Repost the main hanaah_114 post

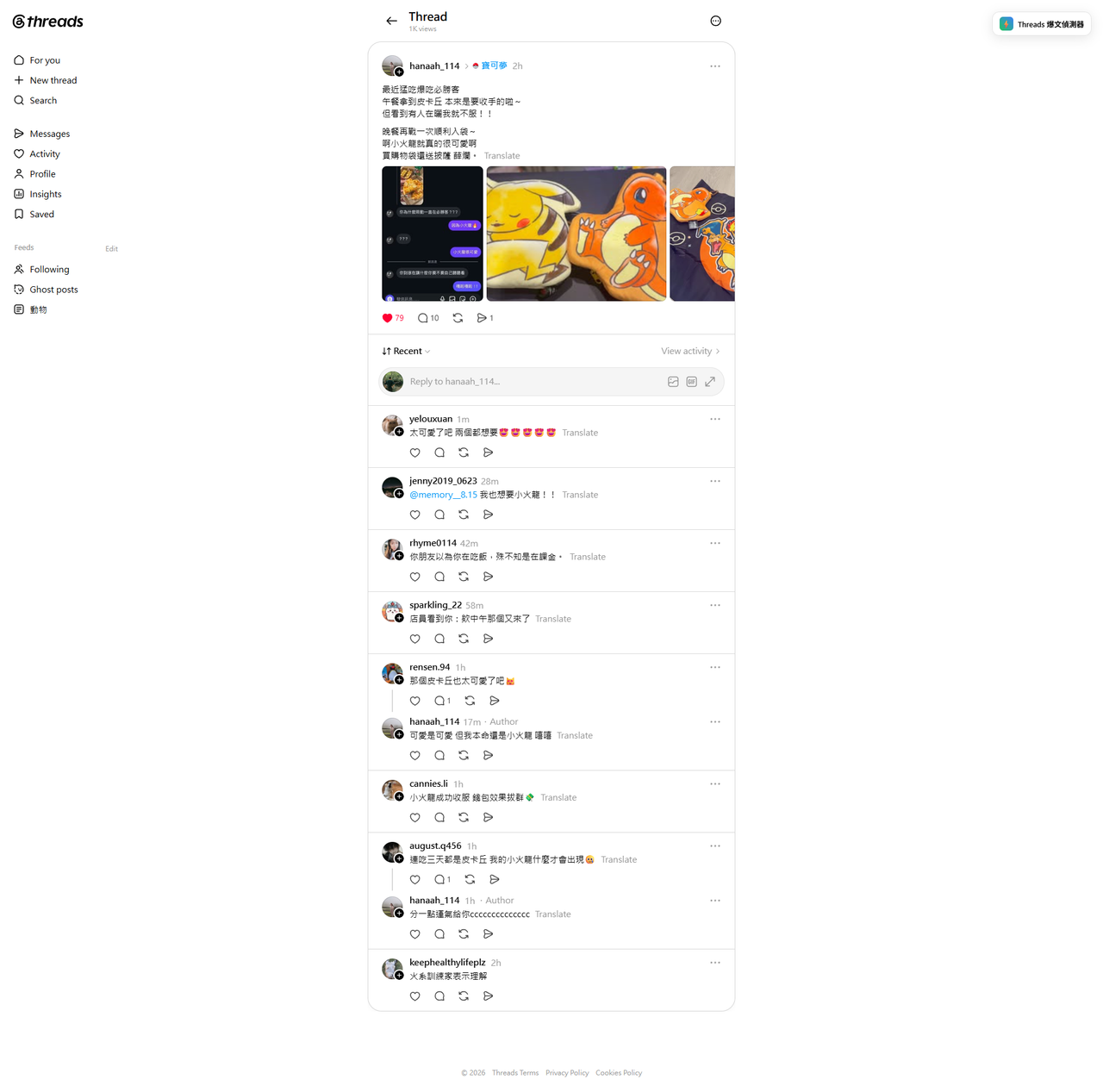(458, 318)
